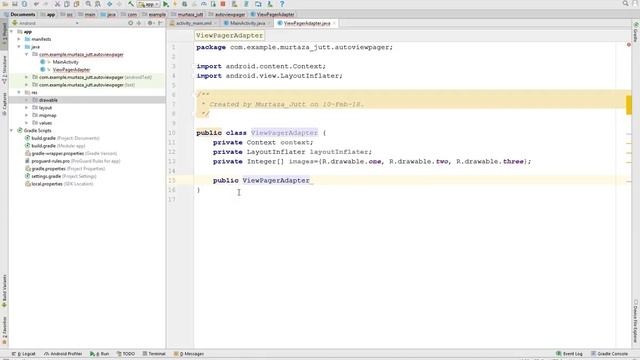Viewport: 640px width, 360px height.
Task: Collapse the app root node
Action: pos(12,31)
